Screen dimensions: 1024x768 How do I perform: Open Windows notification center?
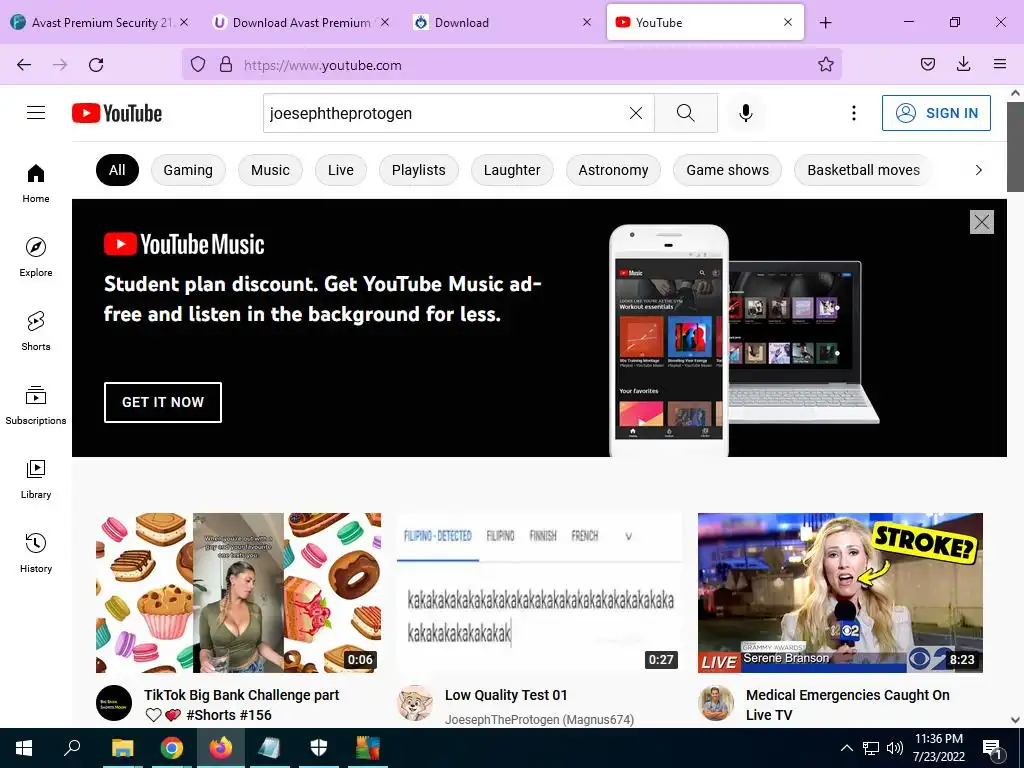(991, 748)
